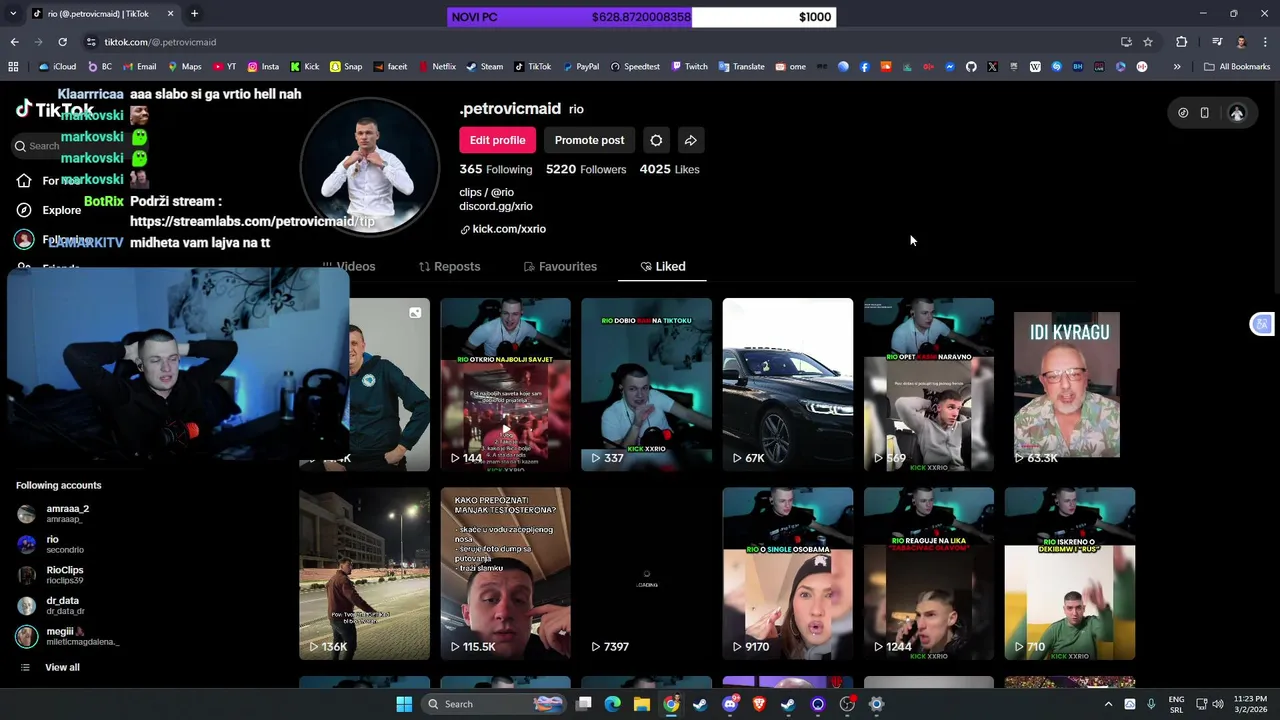The image size is (1280, 720).
Task: Open Discord from the taskbar
Action: pyautogui.click(x=730, y=704)
